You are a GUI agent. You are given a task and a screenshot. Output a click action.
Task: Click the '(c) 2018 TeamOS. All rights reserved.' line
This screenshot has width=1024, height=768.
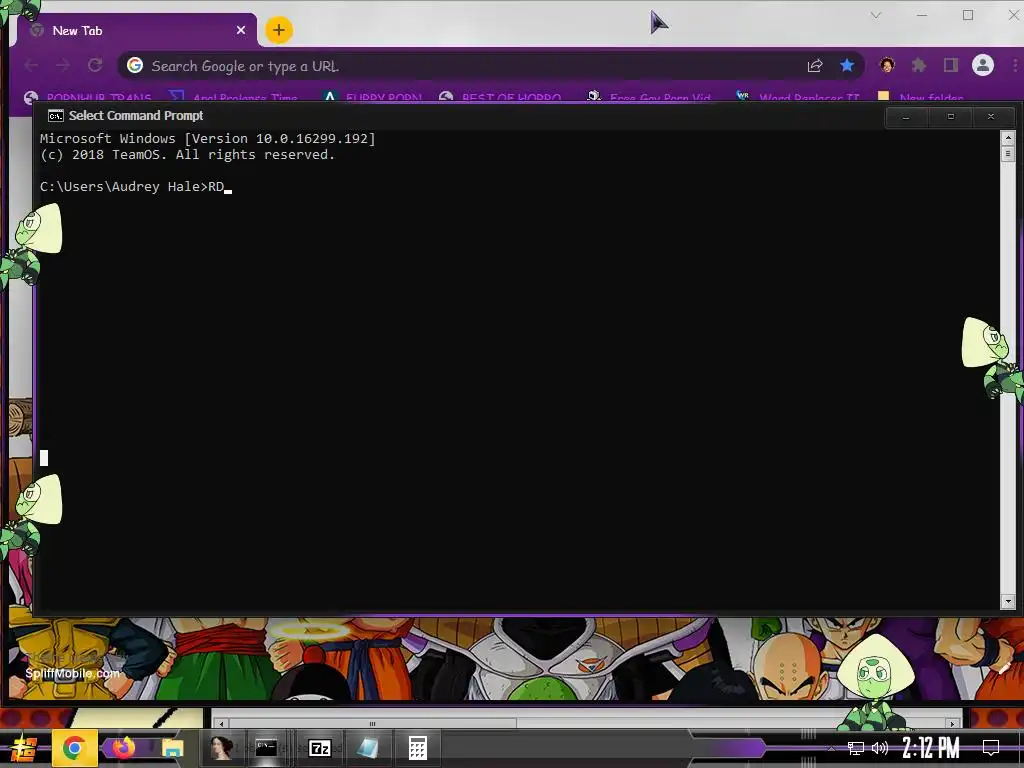[x=187, y=155]
